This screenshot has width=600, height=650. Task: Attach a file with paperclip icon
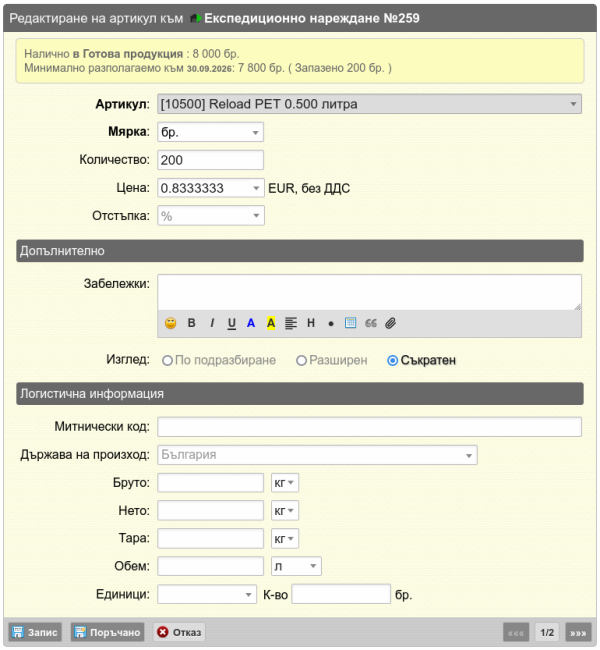click(x=391, y=323)
